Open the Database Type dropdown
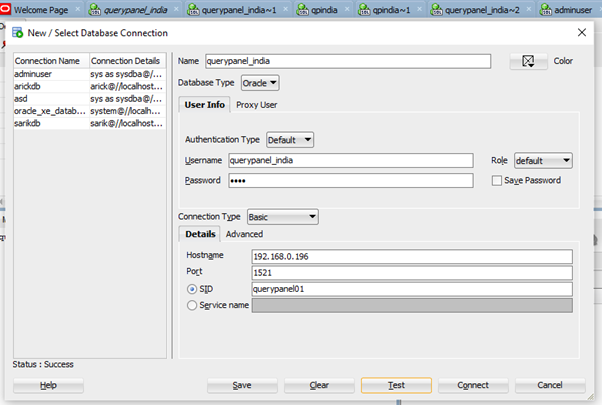The height and width of the screenshot is (405, 602). click(x=260, y=83)
